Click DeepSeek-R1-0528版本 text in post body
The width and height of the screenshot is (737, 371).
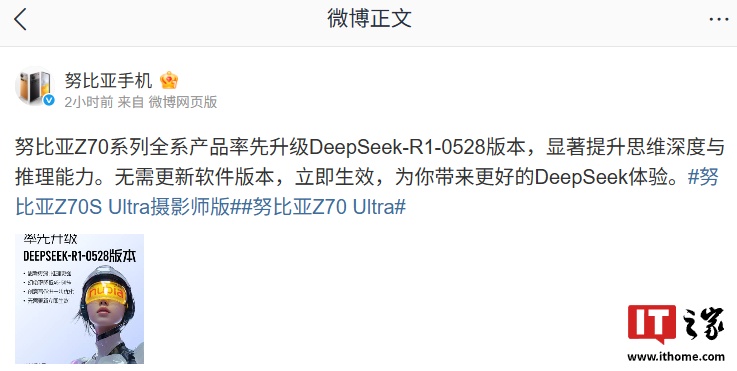[x=417, y=148]
